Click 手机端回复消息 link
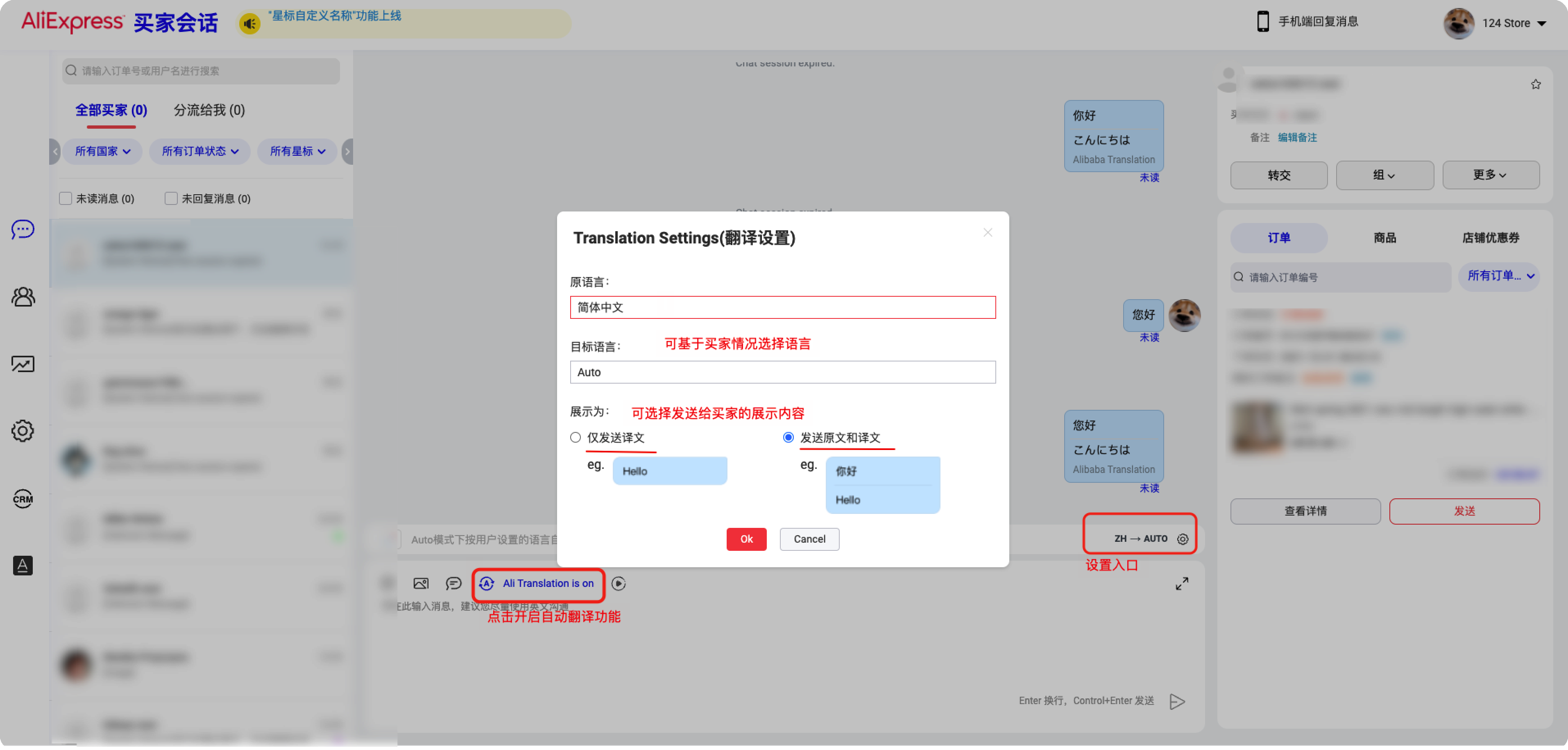Image resolution: width=1568 pixels, height=750 pixels. [x=1318, y=21]
